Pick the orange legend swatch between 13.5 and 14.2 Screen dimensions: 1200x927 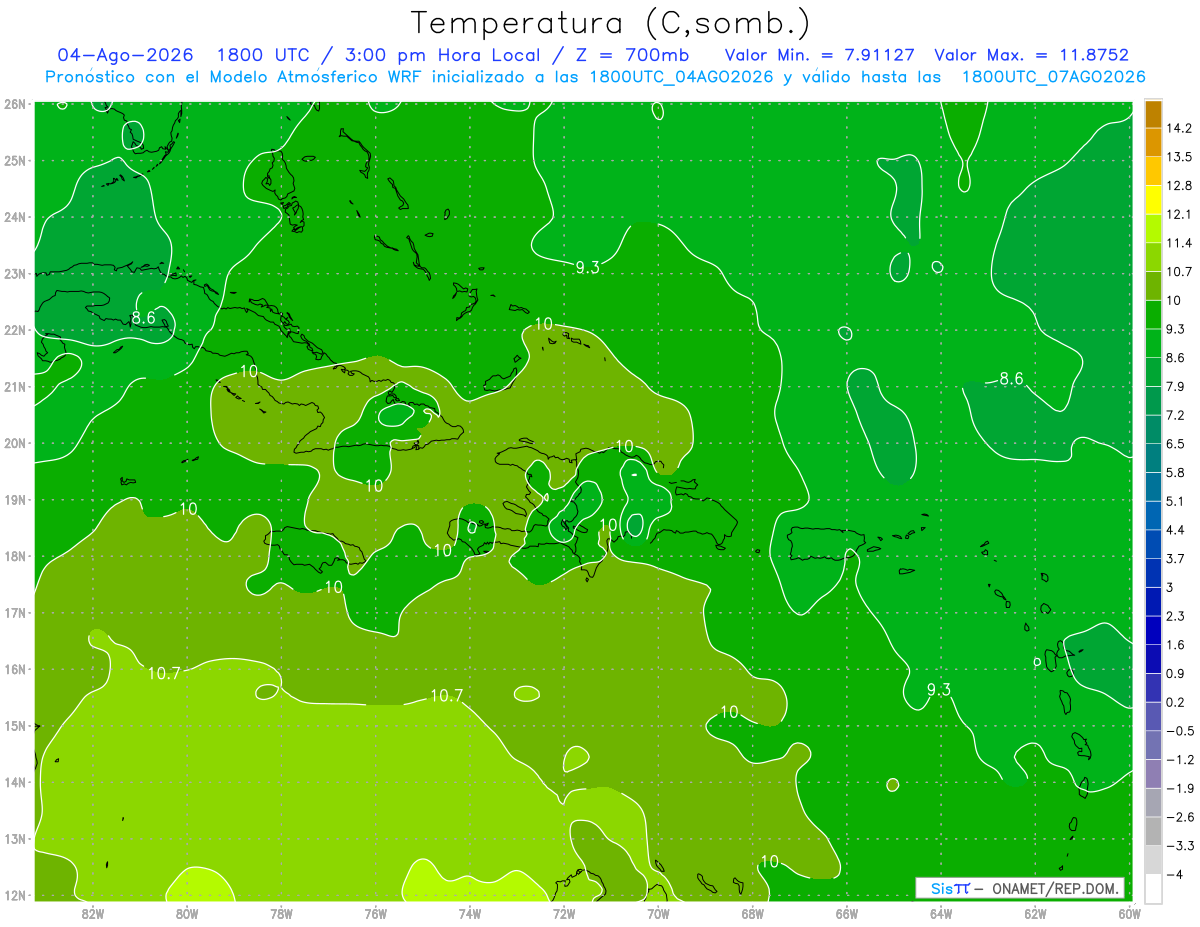tap(1153, 143)
